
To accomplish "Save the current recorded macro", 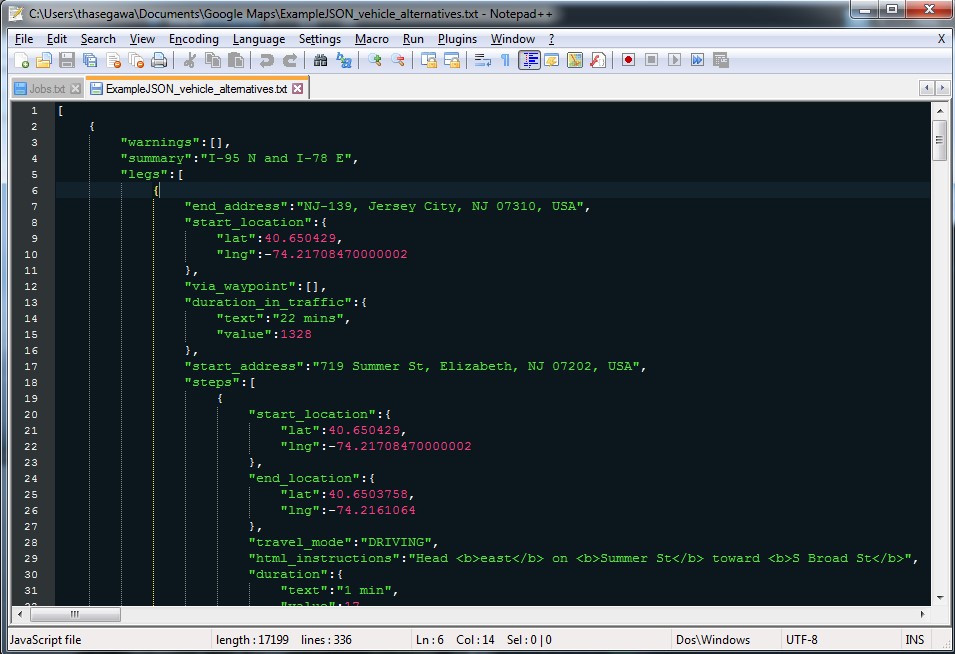I will 721,60.
